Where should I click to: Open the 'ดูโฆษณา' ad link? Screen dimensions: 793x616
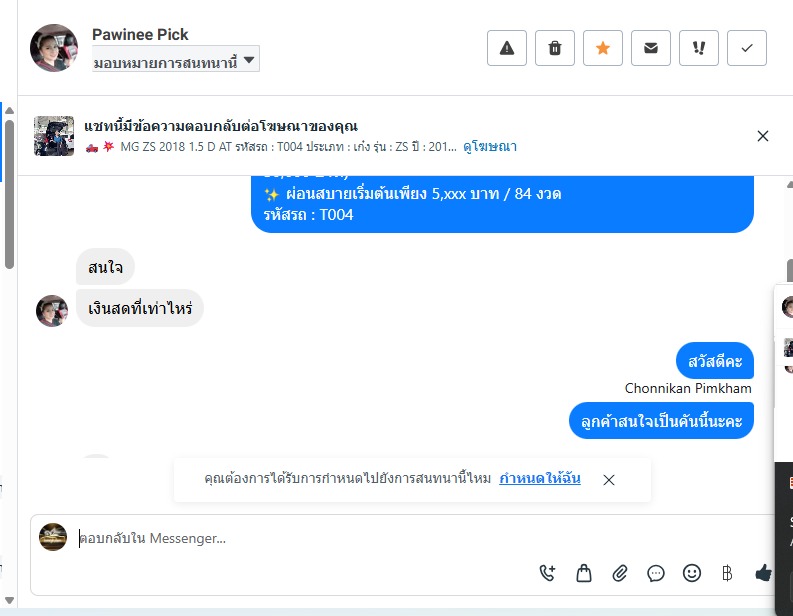click(x=490, y=147)
